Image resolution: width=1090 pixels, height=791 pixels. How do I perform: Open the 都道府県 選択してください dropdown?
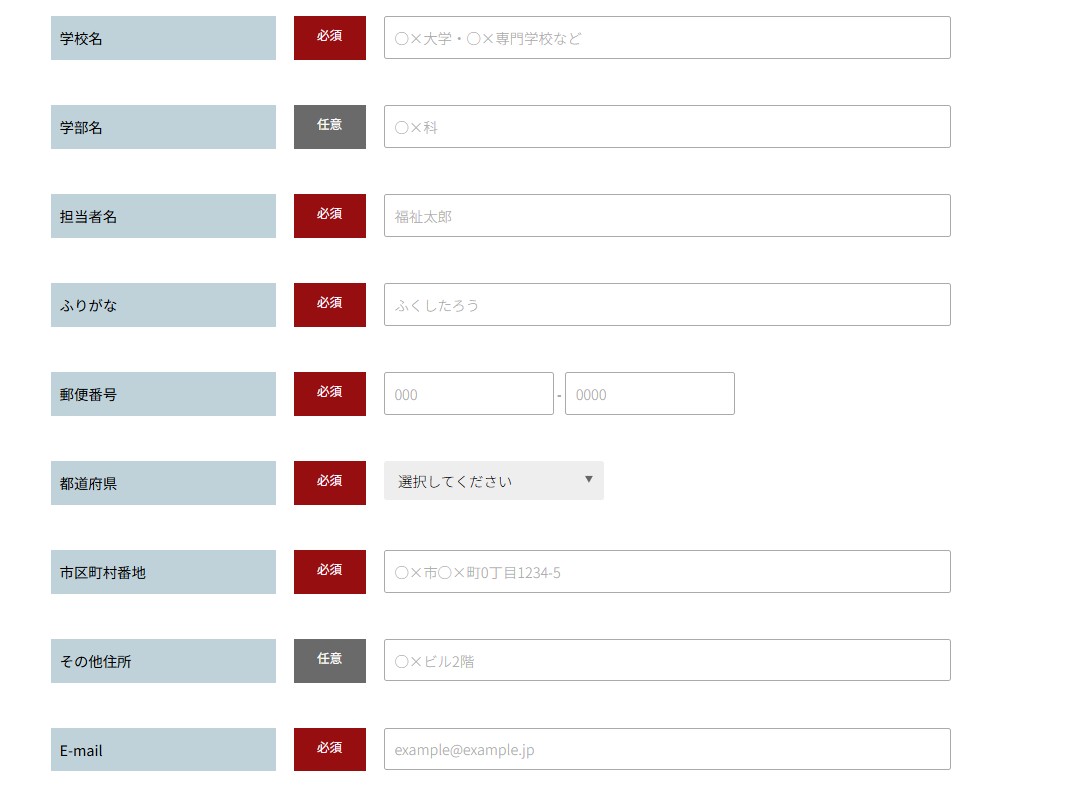(x=493, y=481)
